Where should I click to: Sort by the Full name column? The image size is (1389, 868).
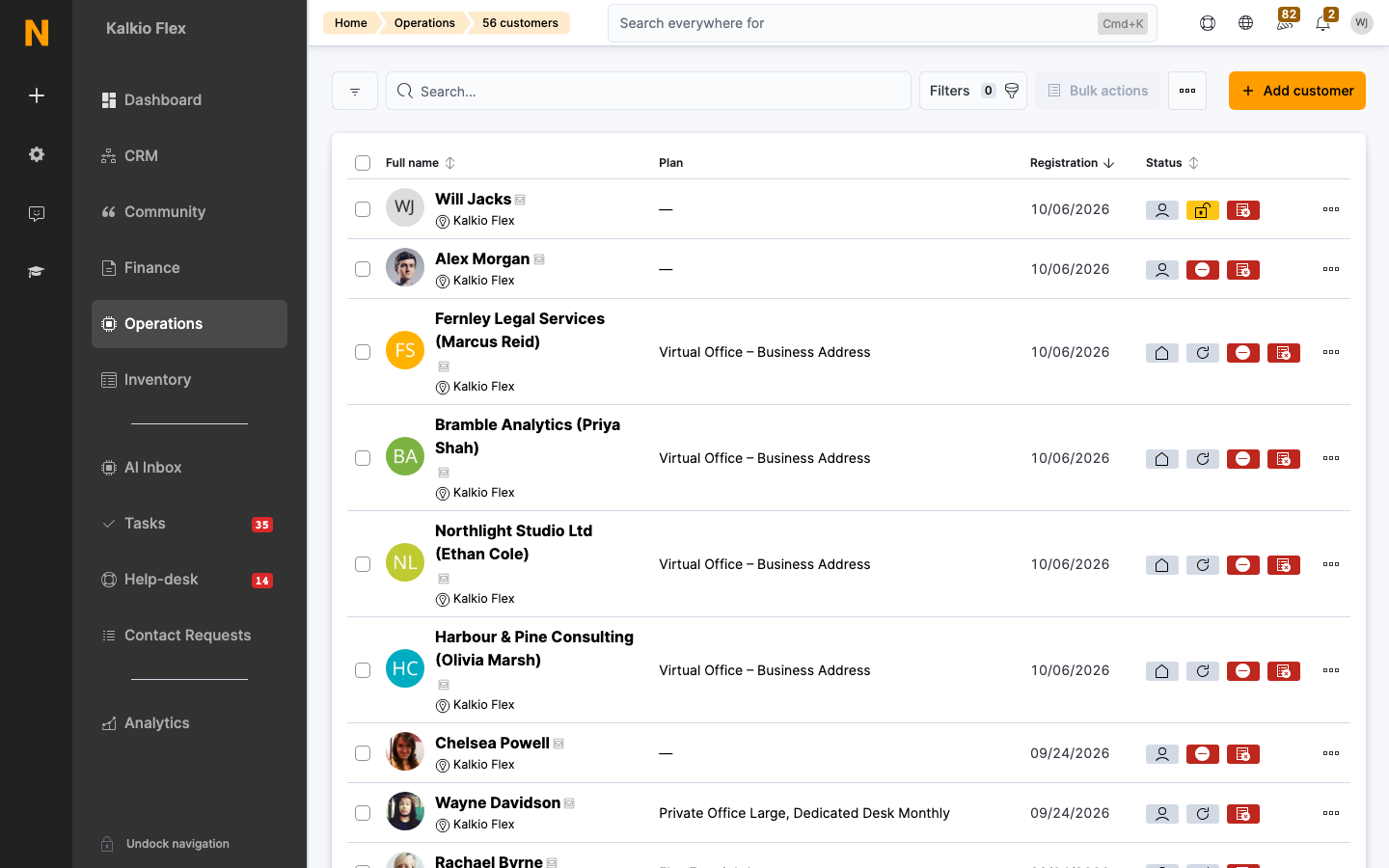click(421, 163)
